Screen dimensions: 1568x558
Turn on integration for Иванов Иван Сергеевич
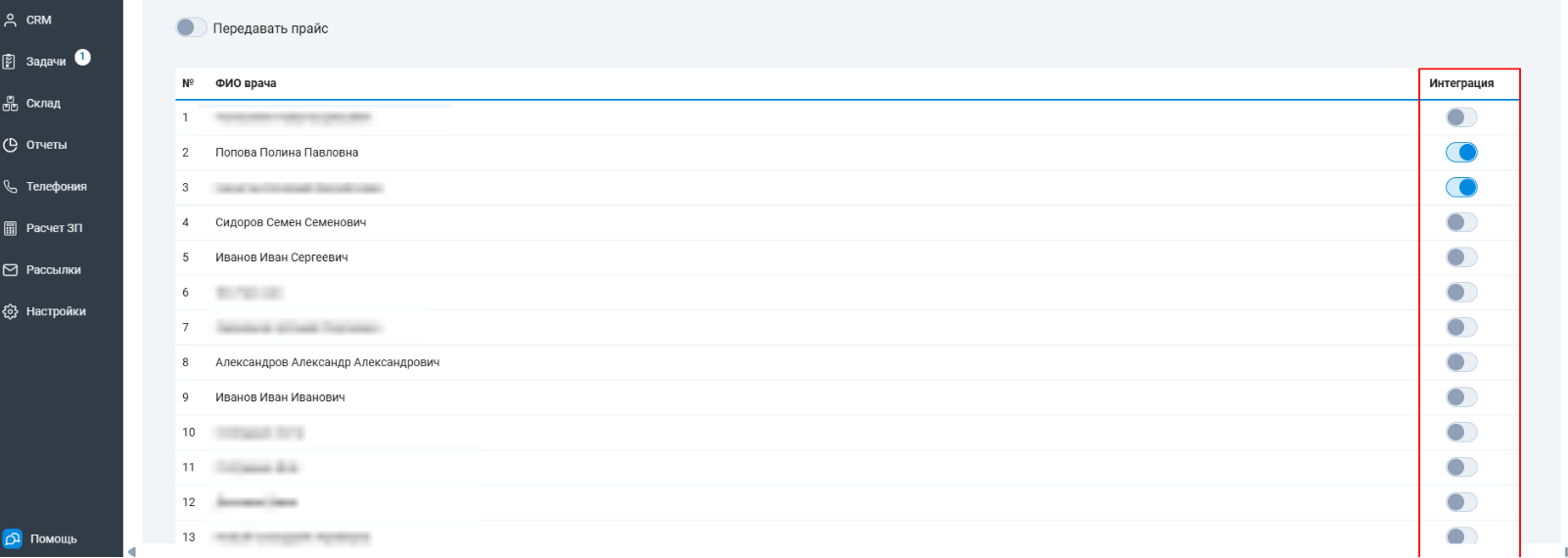click(1461, 257)
